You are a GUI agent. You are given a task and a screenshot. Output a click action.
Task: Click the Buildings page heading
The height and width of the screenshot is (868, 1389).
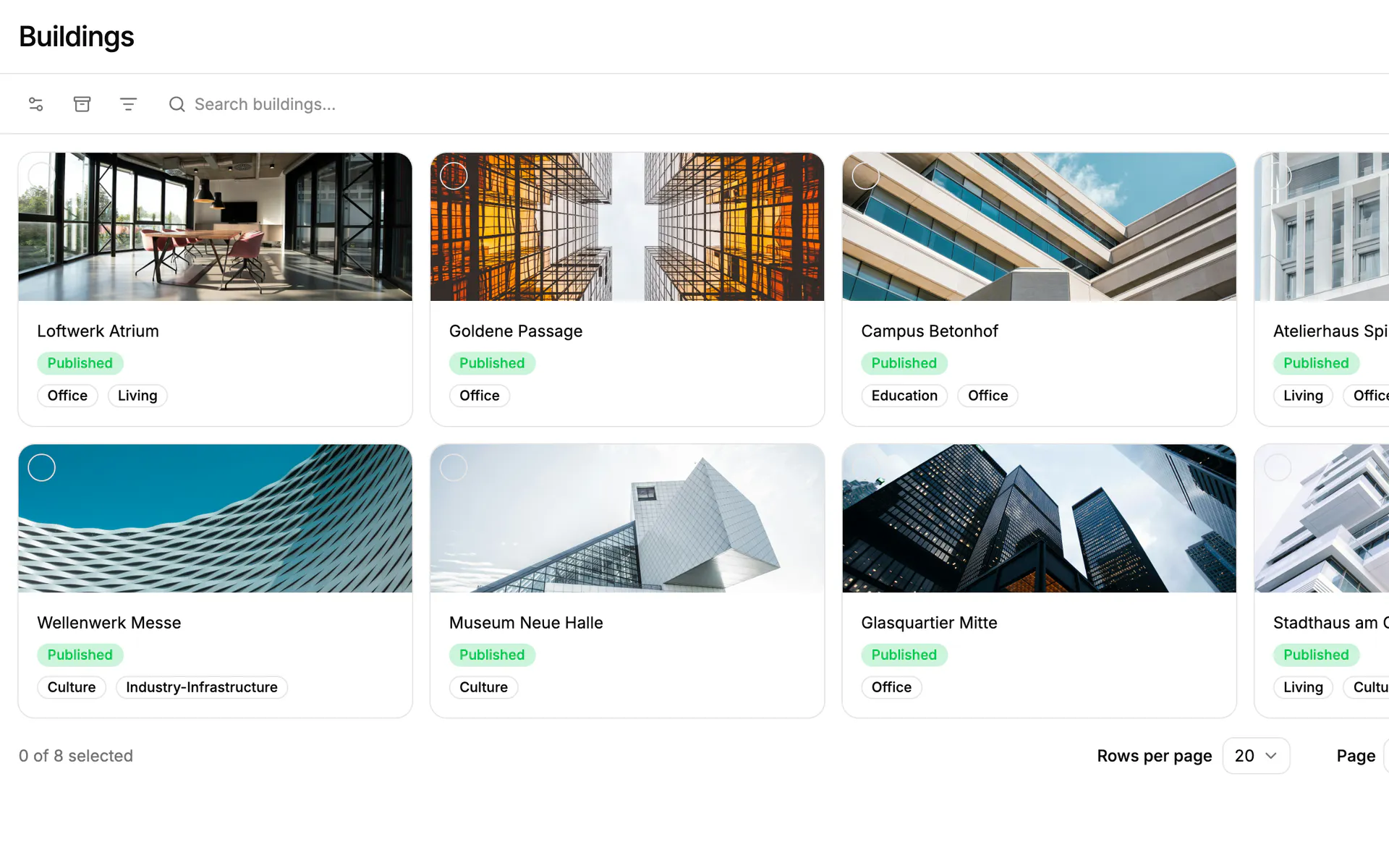pos(77,36)
